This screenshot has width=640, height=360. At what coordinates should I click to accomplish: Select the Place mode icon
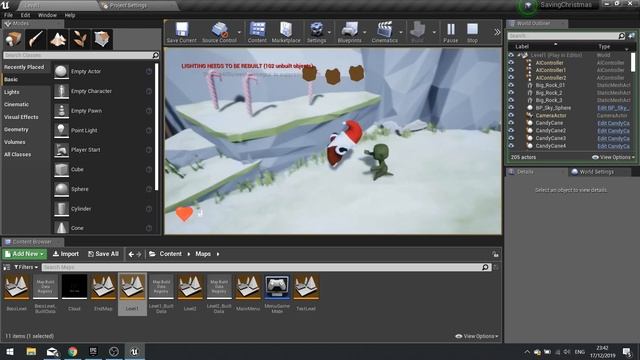click(x=13, y=39)
